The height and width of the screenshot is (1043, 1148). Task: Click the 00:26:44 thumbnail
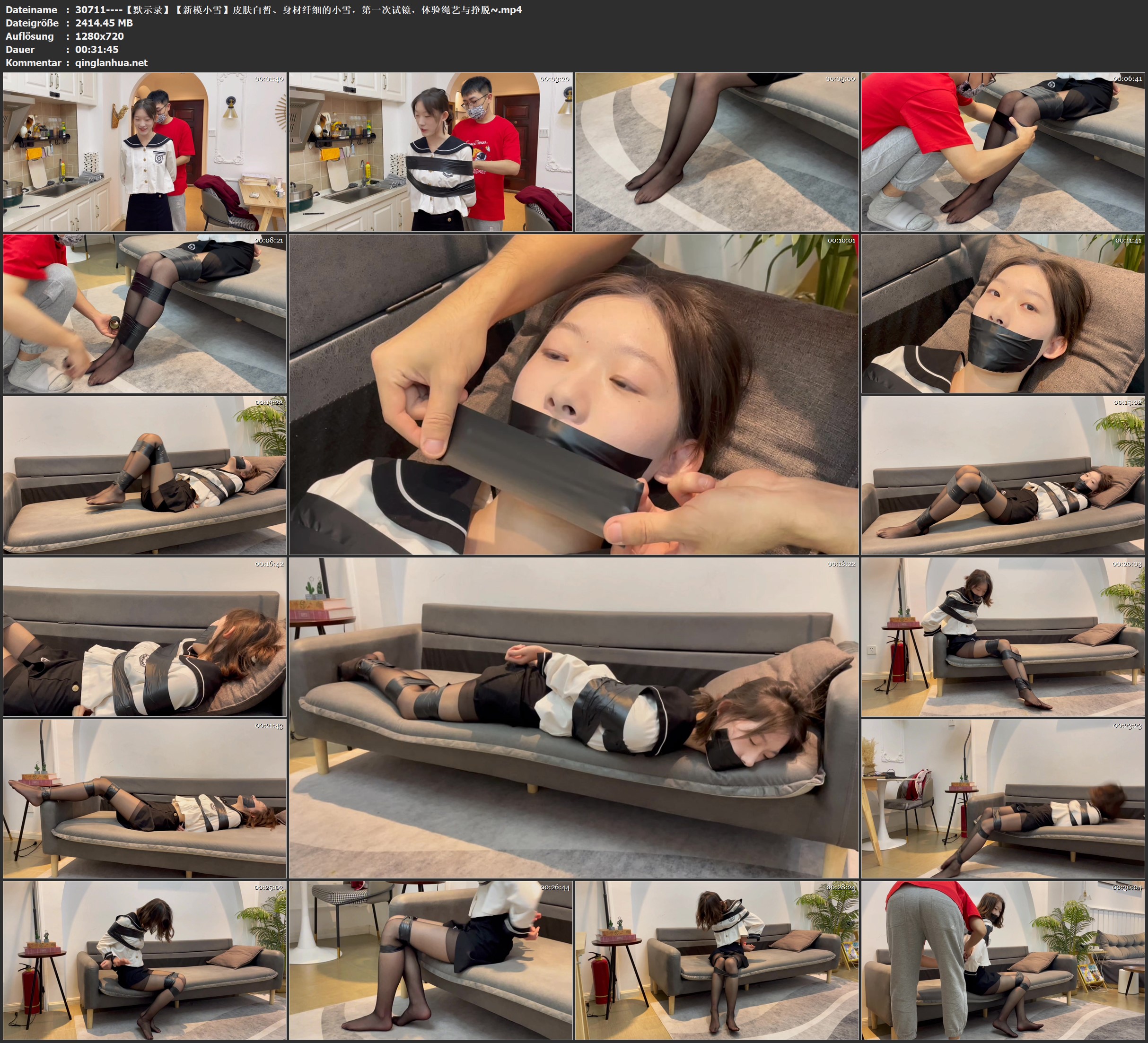point(430,960)
